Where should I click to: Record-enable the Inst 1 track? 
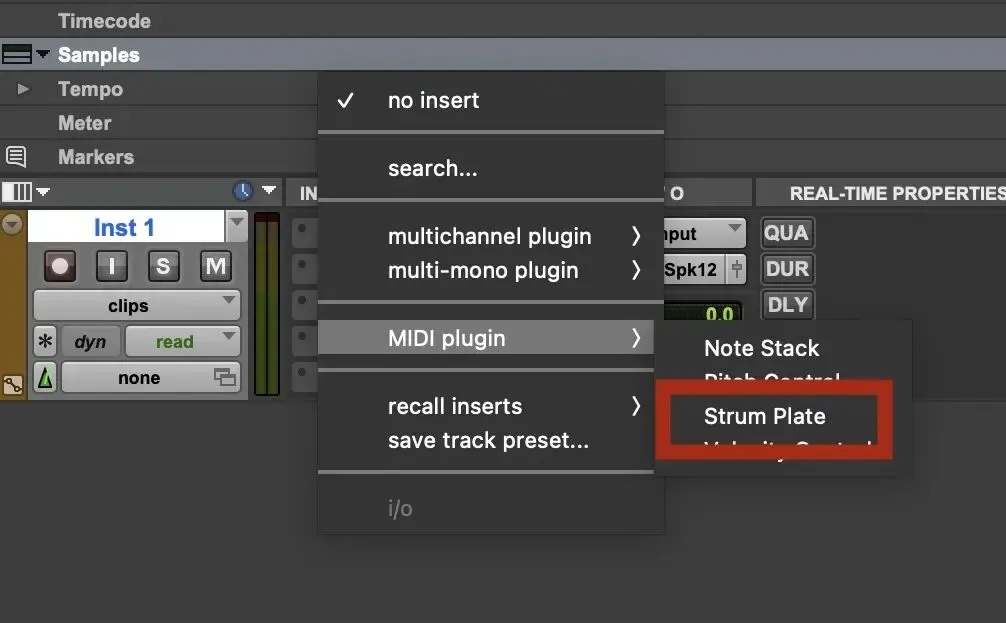tap(60, 266)
